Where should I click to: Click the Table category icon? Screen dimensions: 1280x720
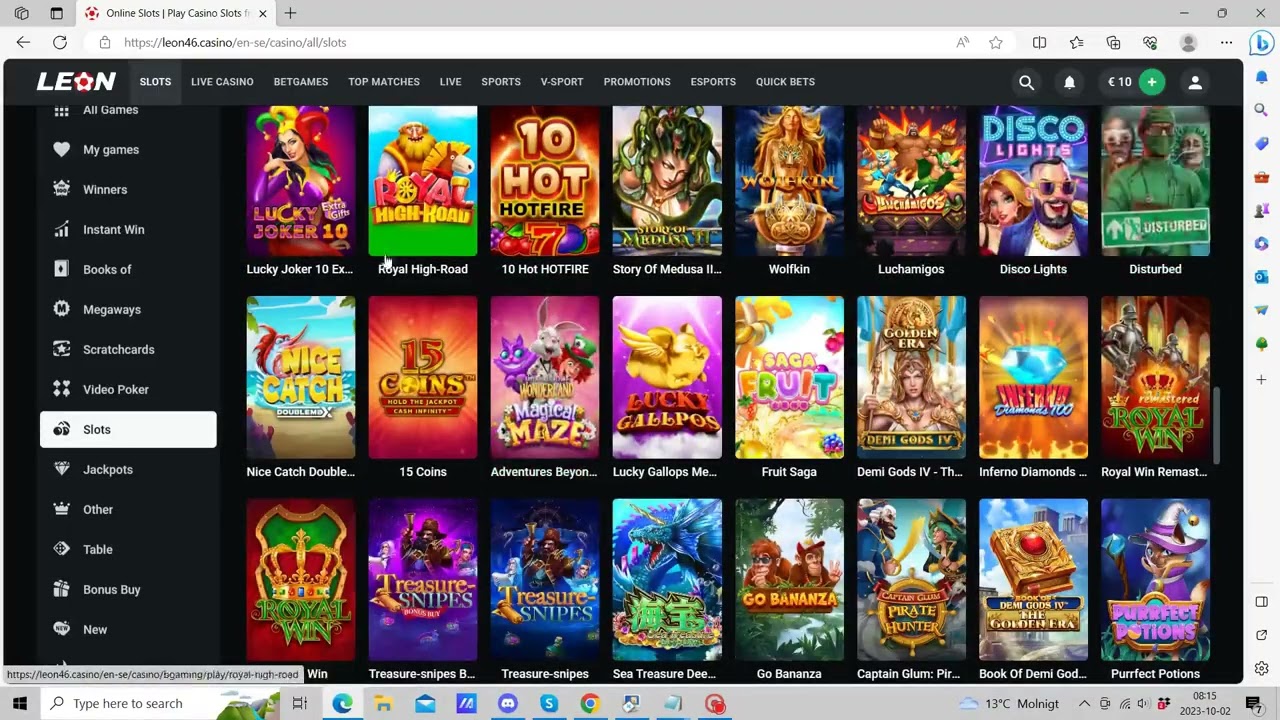coord(62,549)
